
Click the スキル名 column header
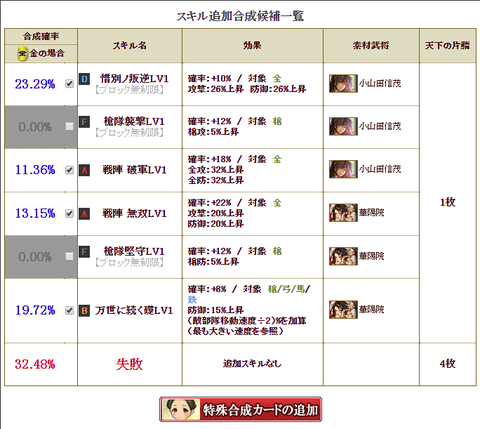point(130,45)
